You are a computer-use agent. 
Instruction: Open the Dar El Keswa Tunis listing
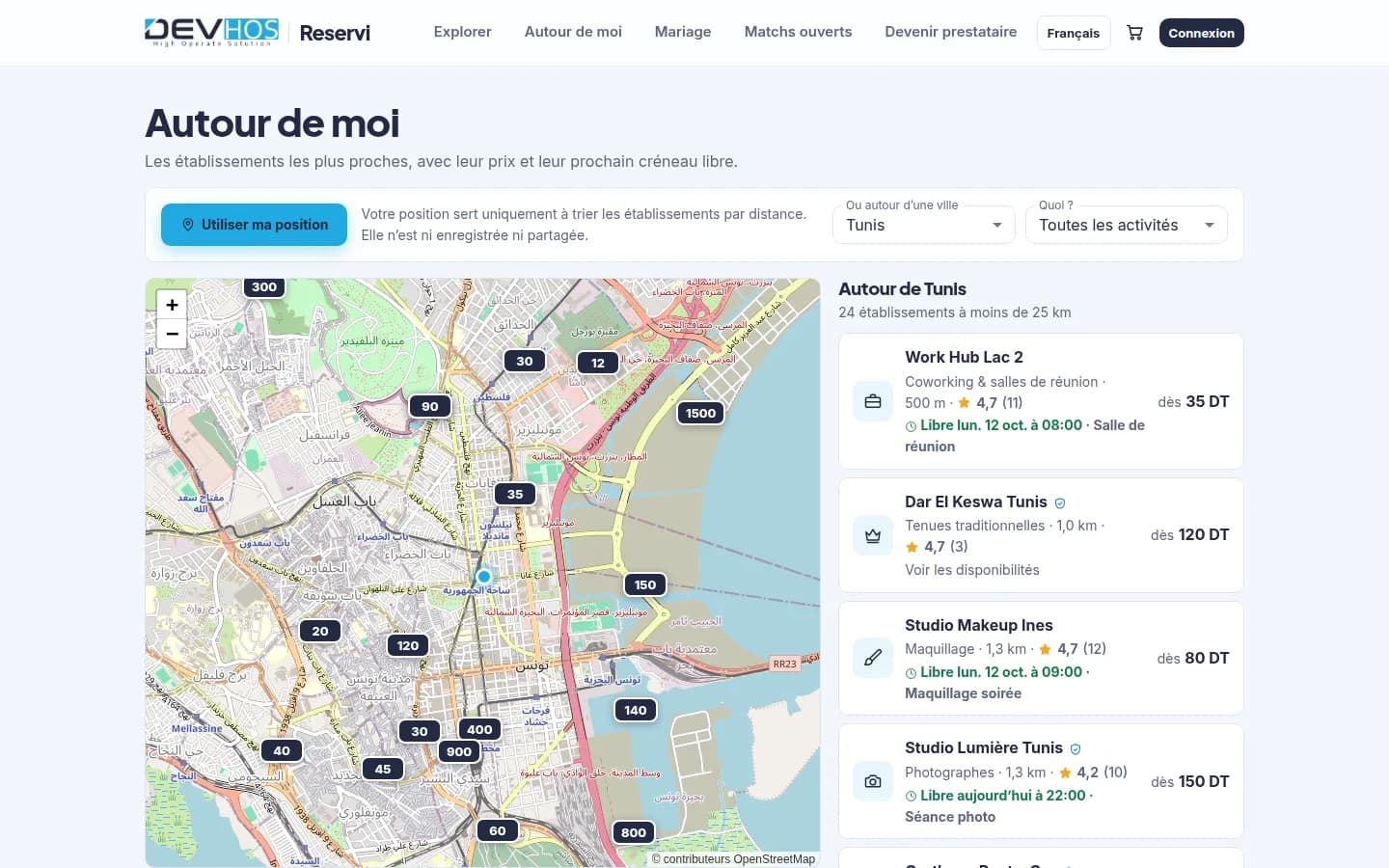coord(1041,535)
